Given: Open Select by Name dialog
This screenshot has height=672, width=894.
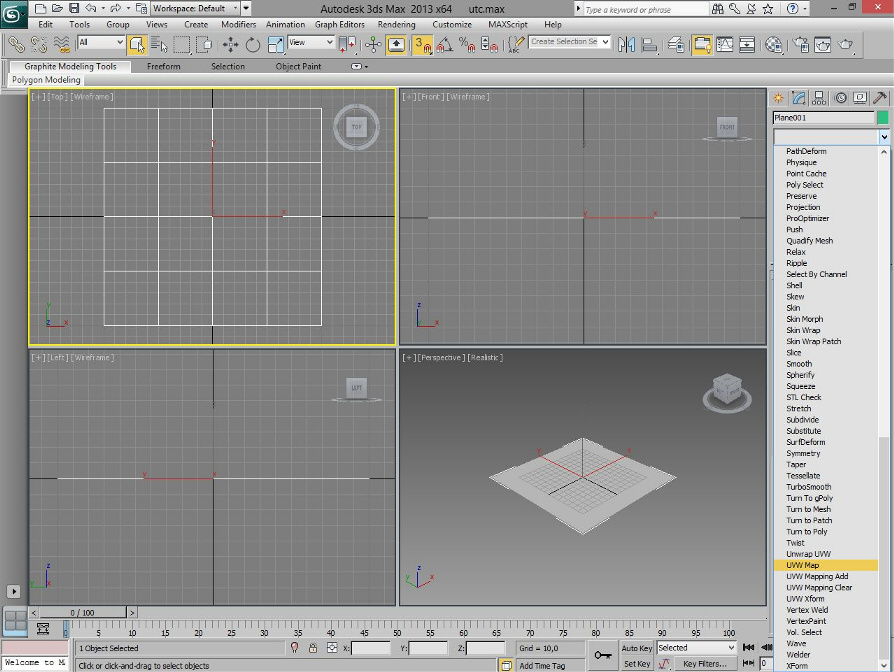Looking at the screenshot, I should pos(160,44).
